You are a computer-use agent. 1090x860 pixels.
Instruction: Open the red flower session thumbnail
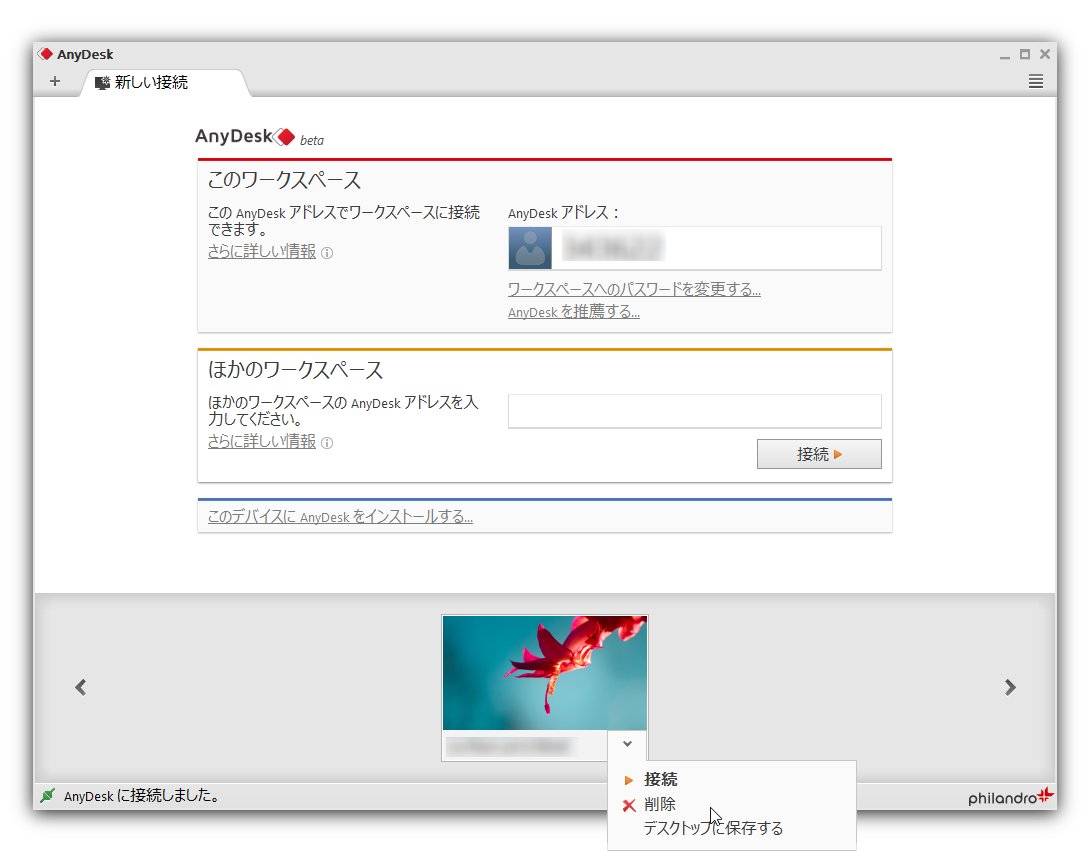pyautogui.click(x=544, y=673)
